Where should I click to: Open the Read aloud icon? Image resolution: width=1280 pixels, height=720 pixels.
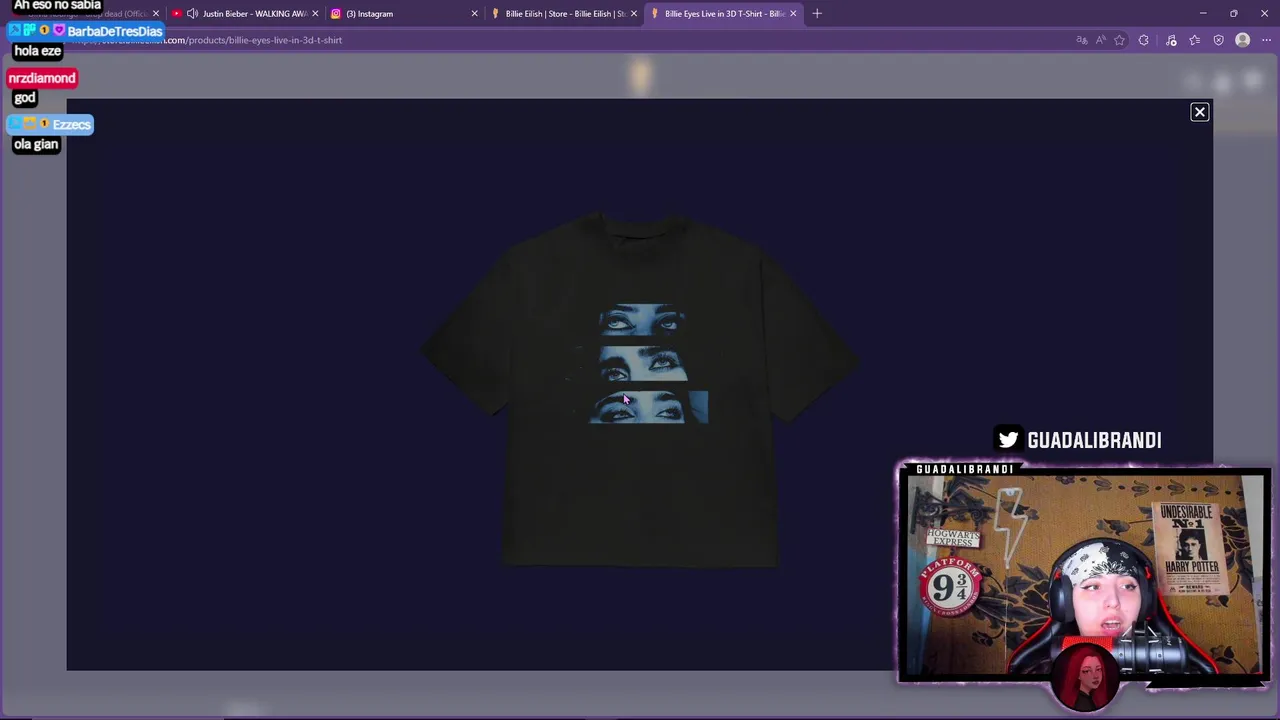click(x=1101, y=40)
